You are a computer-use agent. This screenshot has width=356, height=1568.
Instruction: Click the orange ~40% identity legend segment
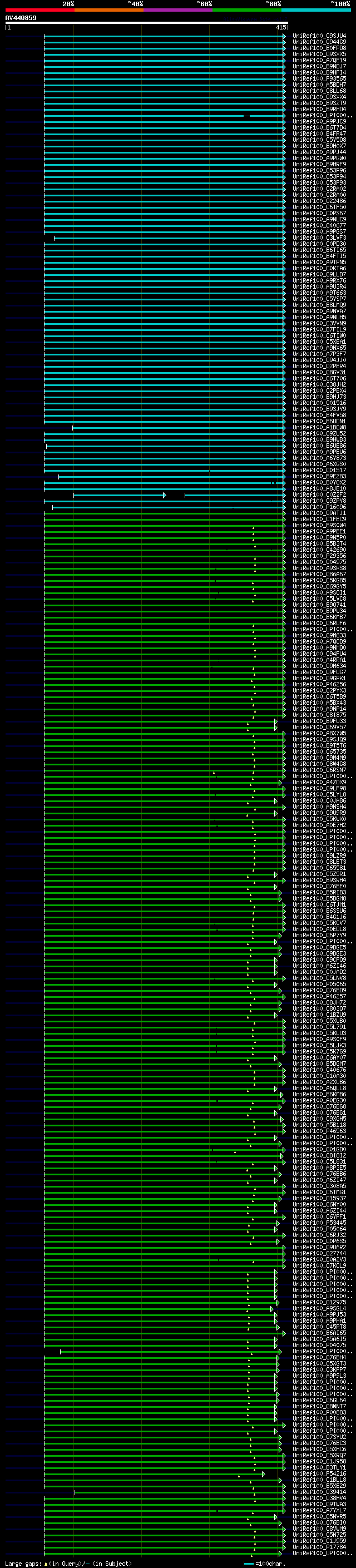pyautogui.click(x=109, y=11)
